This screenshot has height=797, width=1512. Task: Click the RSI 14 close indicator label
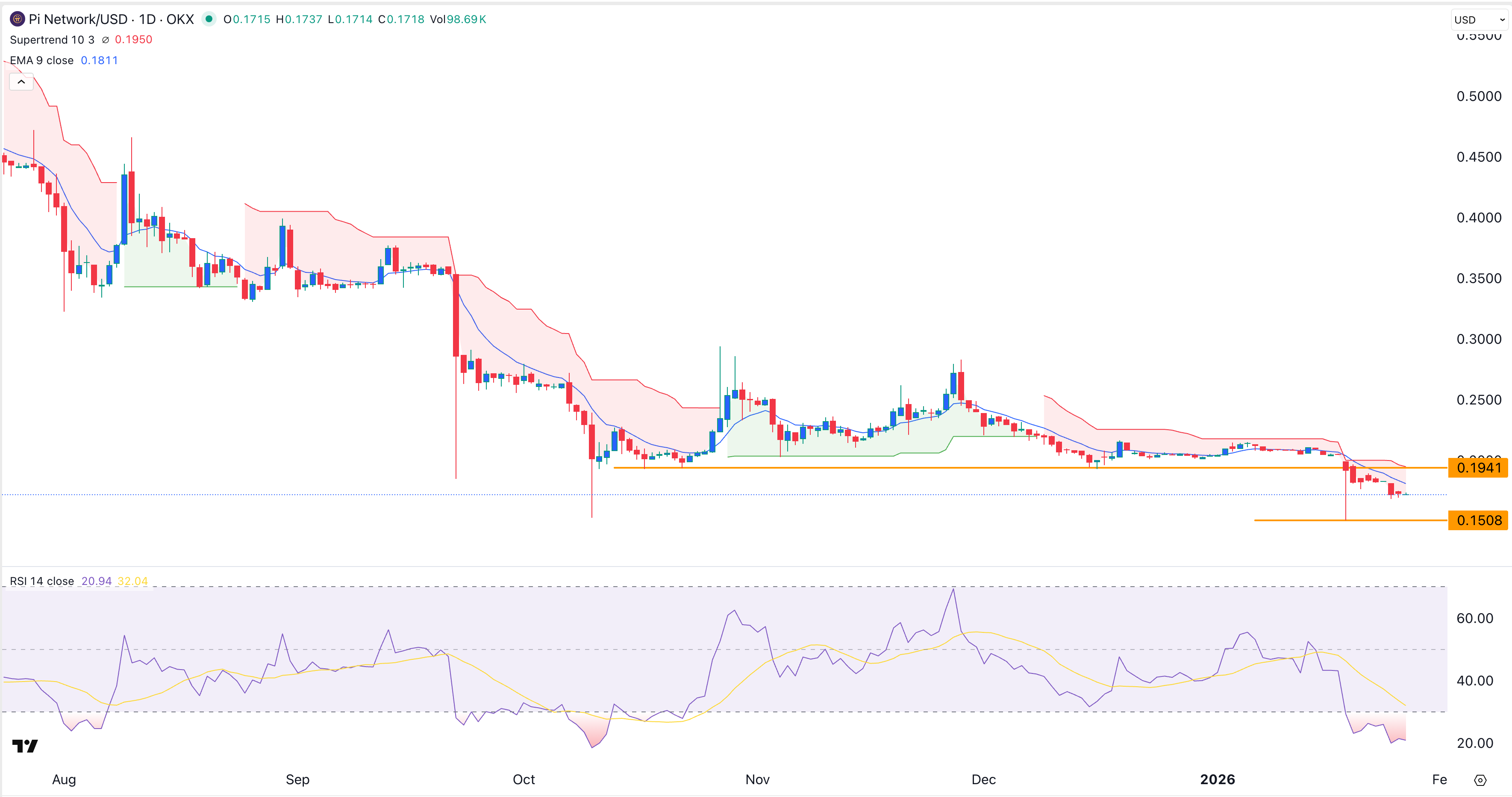click(x=42, y=581)
